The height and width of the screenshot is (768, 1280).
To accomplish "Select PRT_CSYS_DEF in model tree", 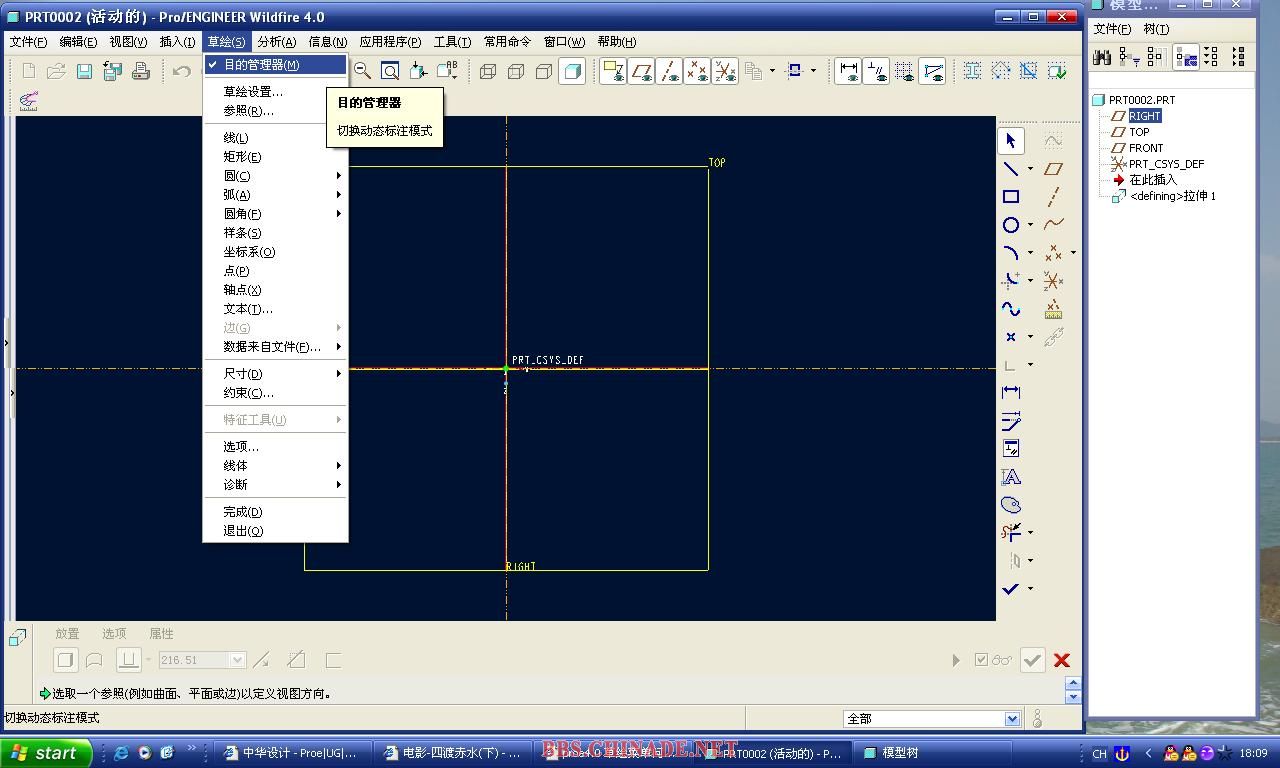I will [1166, 164].
